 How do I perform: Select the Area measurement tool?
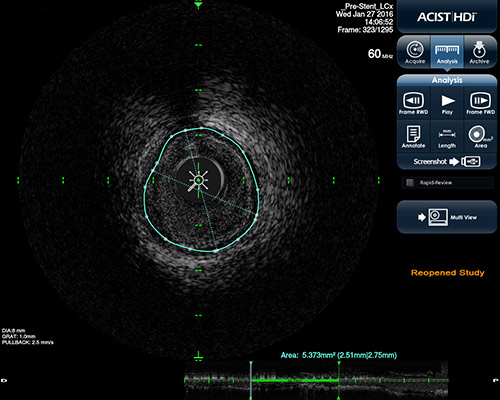coord(480,137)
